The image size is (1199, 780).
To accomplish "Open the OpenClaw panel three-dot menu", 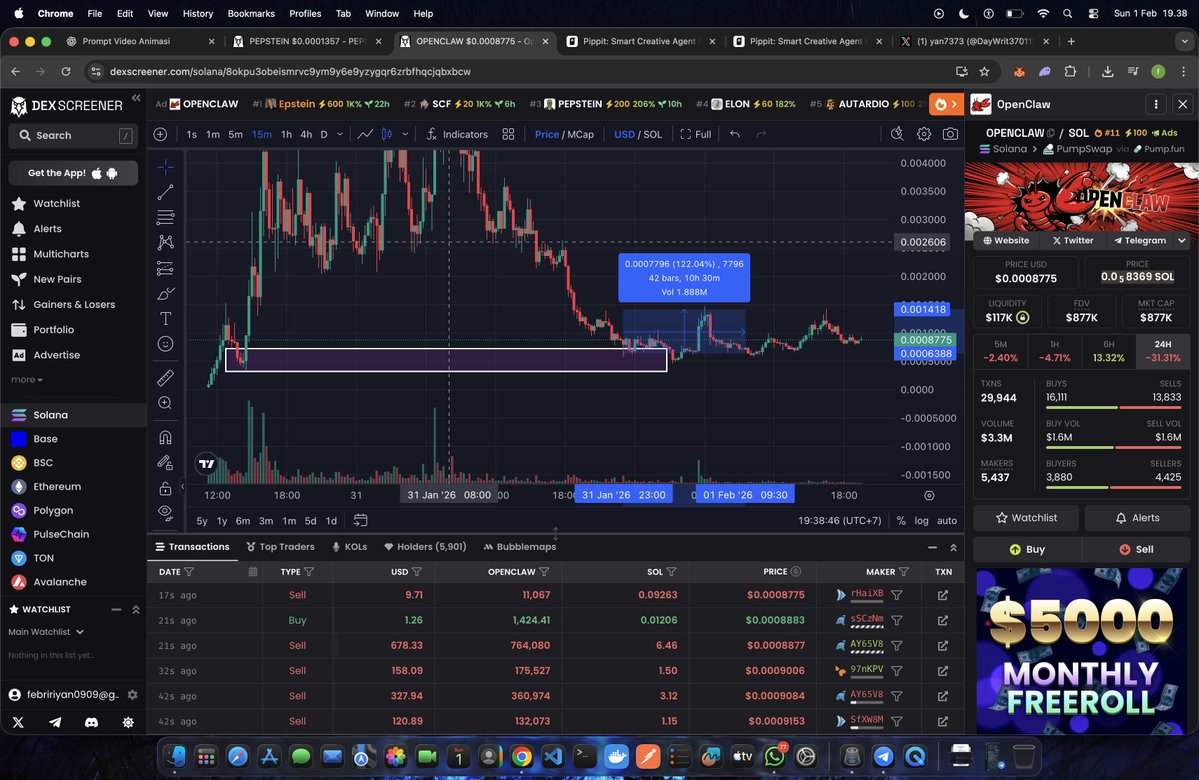I will tap(1155, 104).
